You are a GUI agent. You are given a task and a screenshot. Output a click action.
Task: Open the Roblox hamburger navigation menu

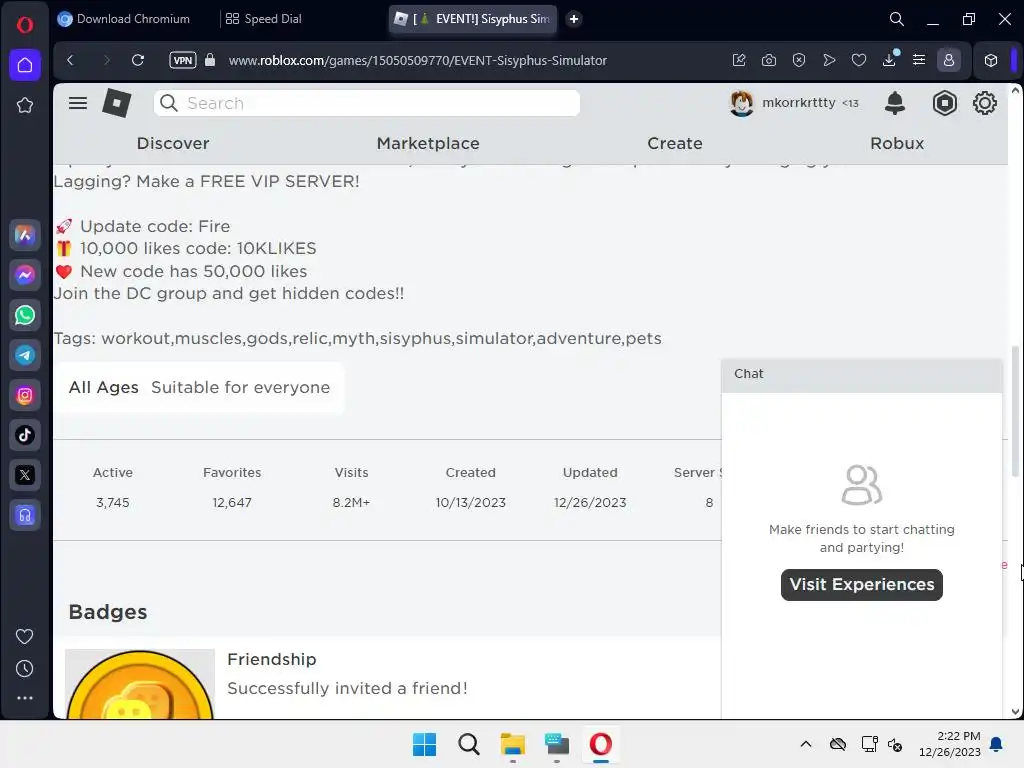[x=78, y=103]
